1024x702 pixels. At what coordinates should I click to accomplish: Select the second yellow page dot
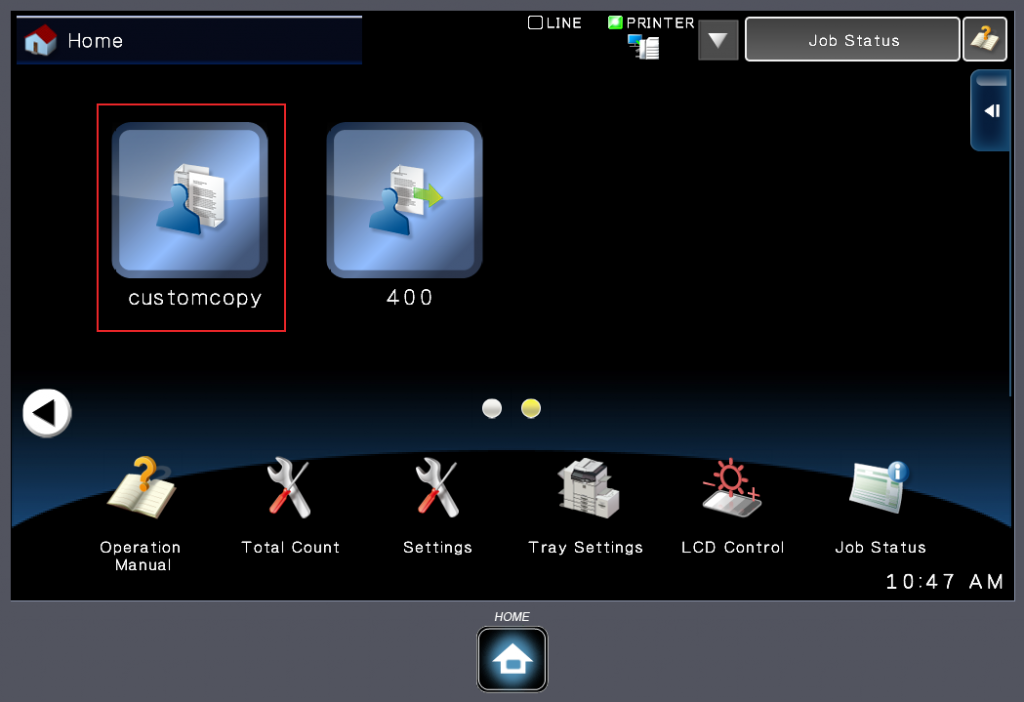[531, 408]
